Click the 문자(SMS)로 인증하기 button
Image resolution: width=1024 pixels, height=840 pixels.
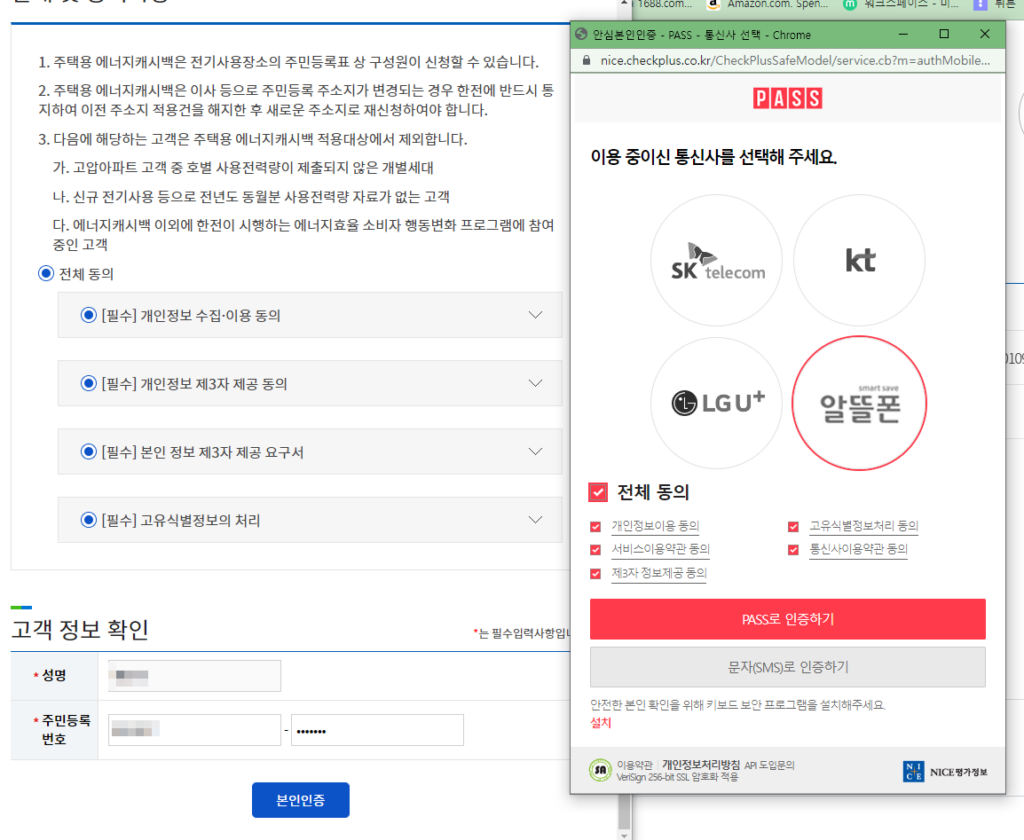tap(788, 667)
